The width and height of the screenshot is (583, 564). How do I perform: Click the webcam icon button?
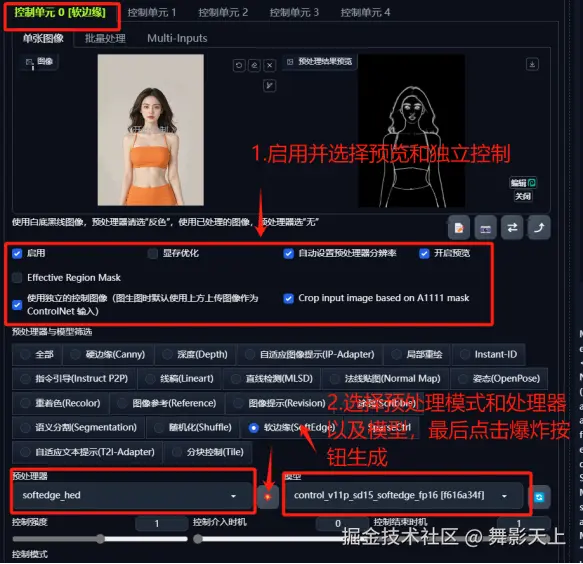[x=486, y=228]
